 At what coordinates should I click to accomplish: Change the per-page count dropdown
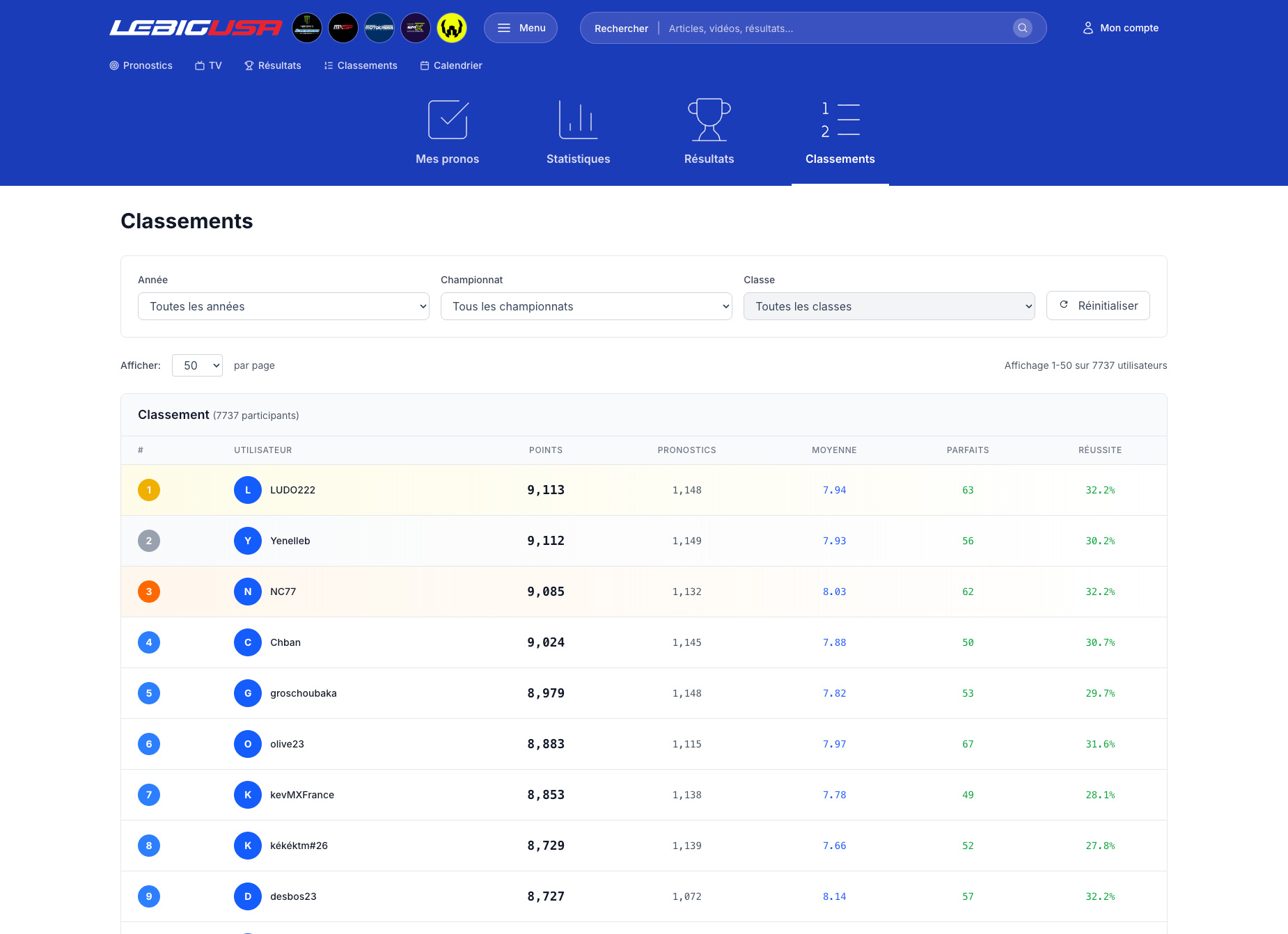[x=197, y=365]
